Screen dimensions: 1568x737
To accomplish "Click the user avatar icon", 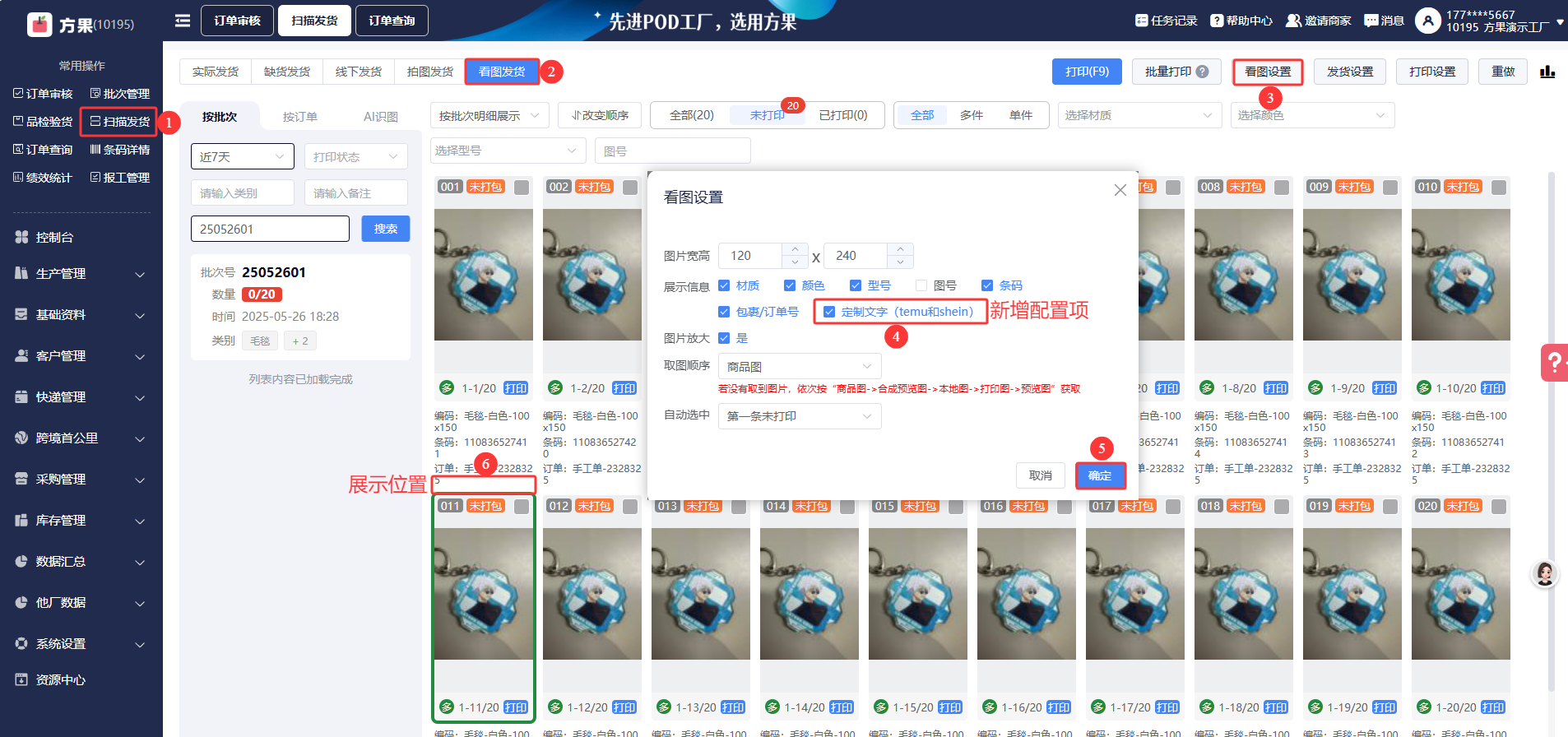I will (1427, 21).
